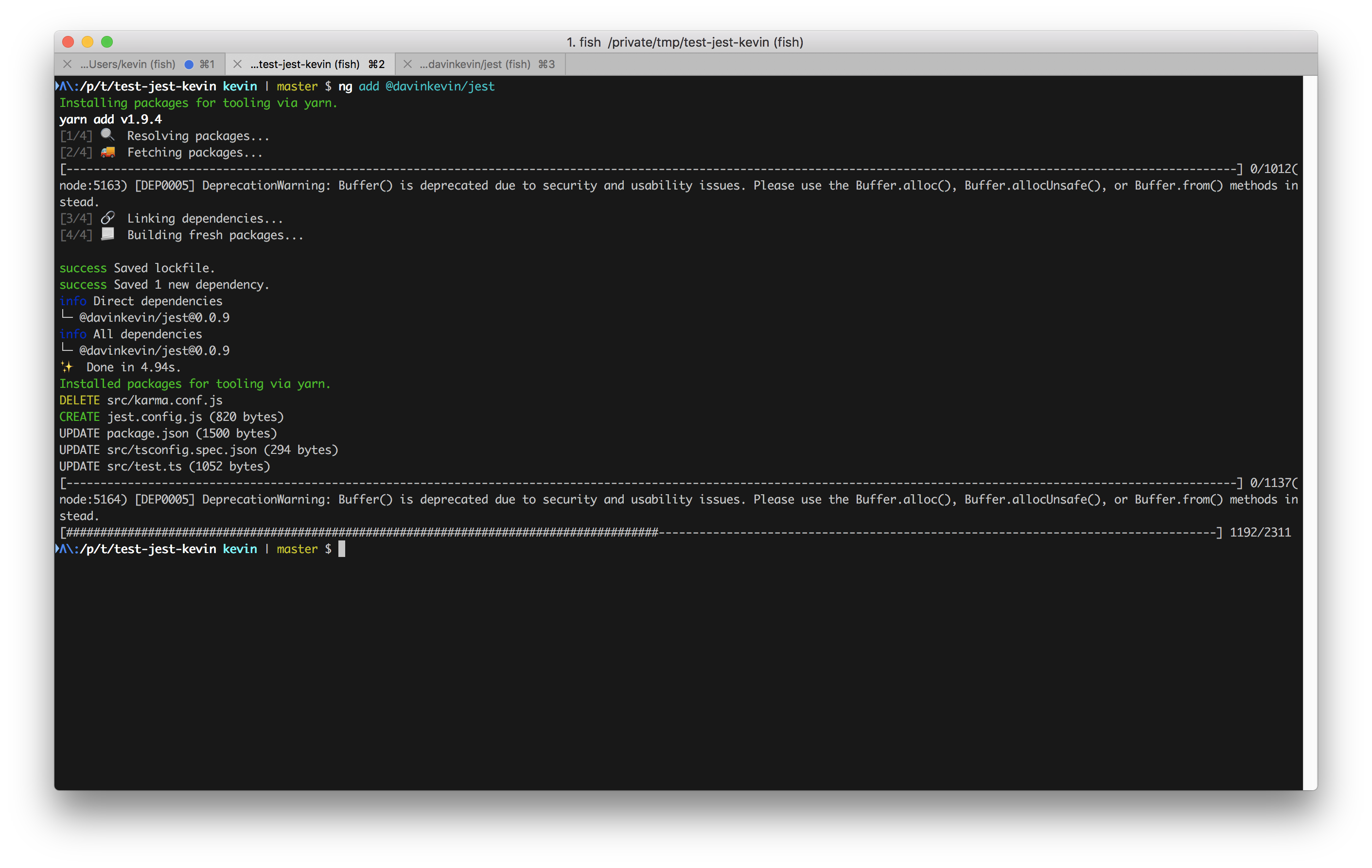The image size is (1372, 868).
Task: Switch to the Users/kevin fish tab
Action: (128, 64)
